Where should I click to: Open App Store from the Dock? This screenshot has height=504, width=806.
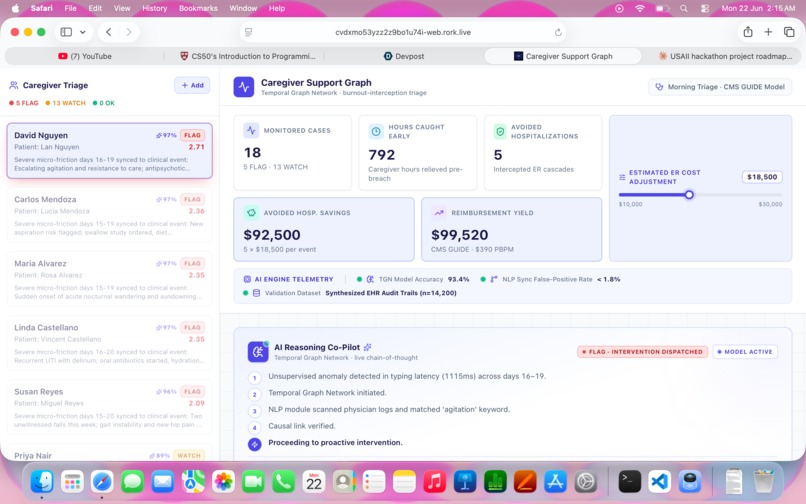click(556, 482)
